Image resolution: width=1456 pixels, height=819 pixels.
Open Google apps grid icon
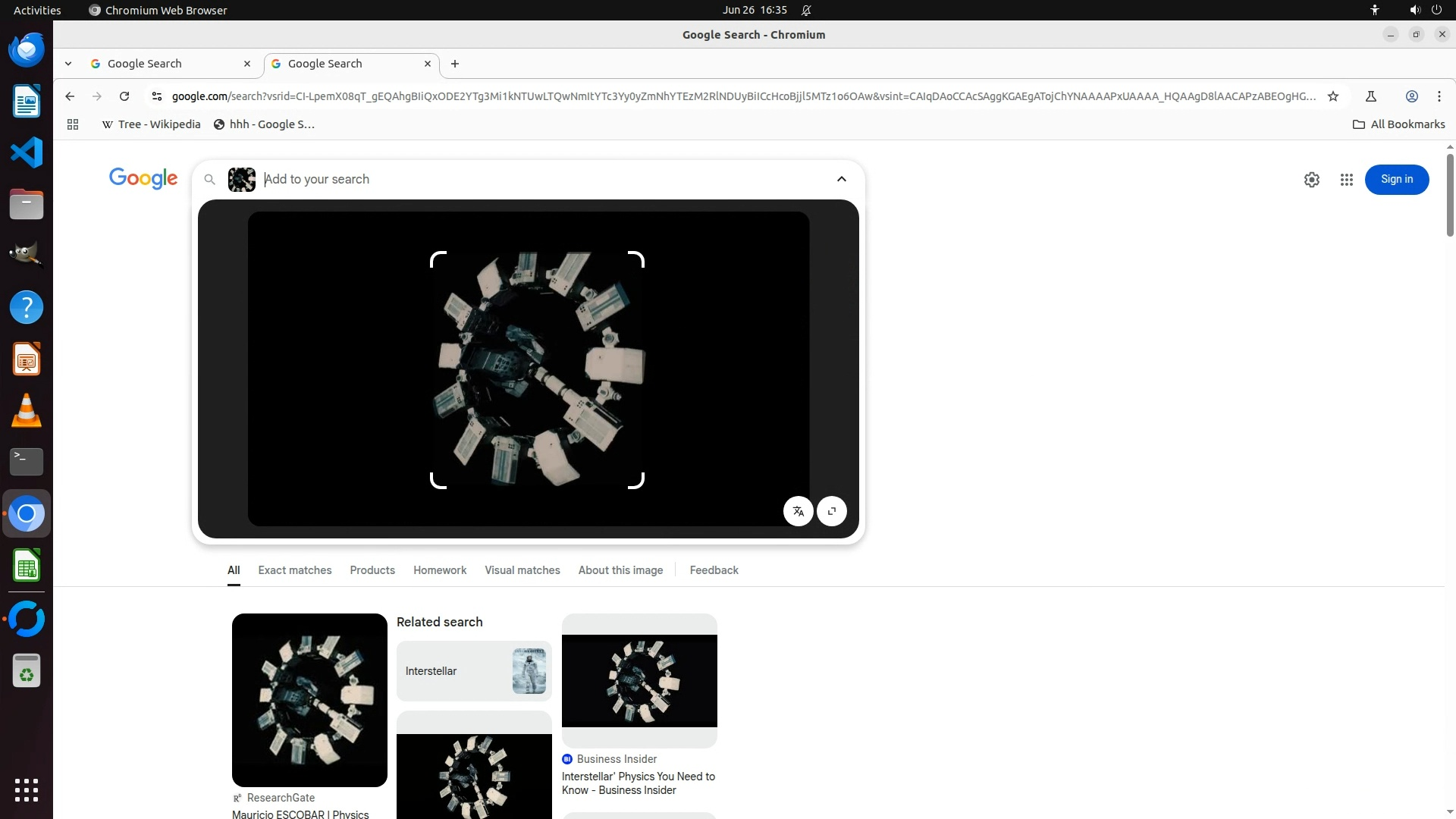(x=1346, y=180)
